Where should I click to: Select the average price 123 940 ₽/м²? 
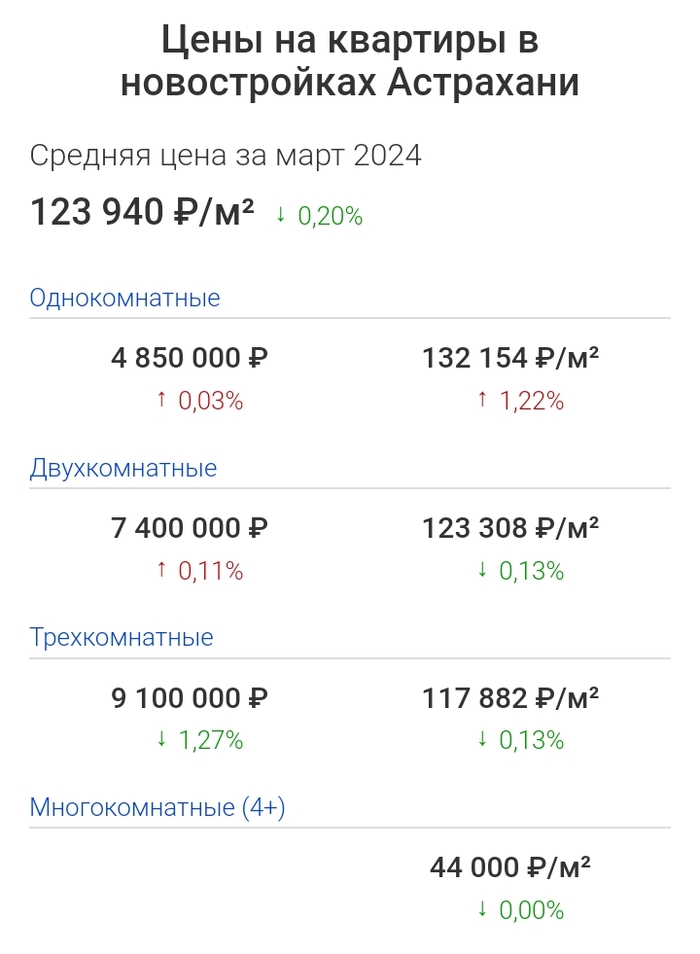point(142,213)
